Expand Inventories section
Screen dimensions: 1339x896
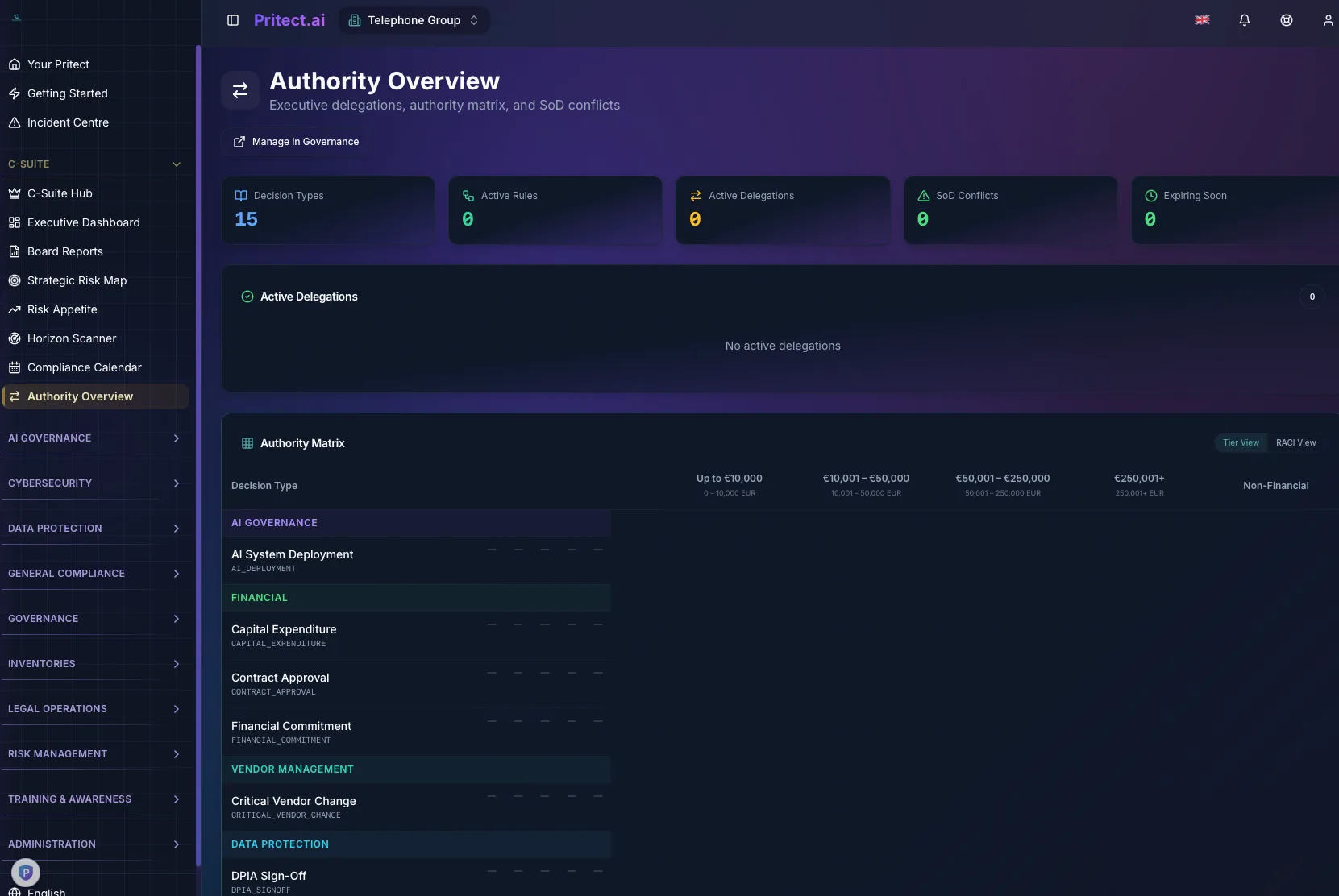[x=95, y=664]
